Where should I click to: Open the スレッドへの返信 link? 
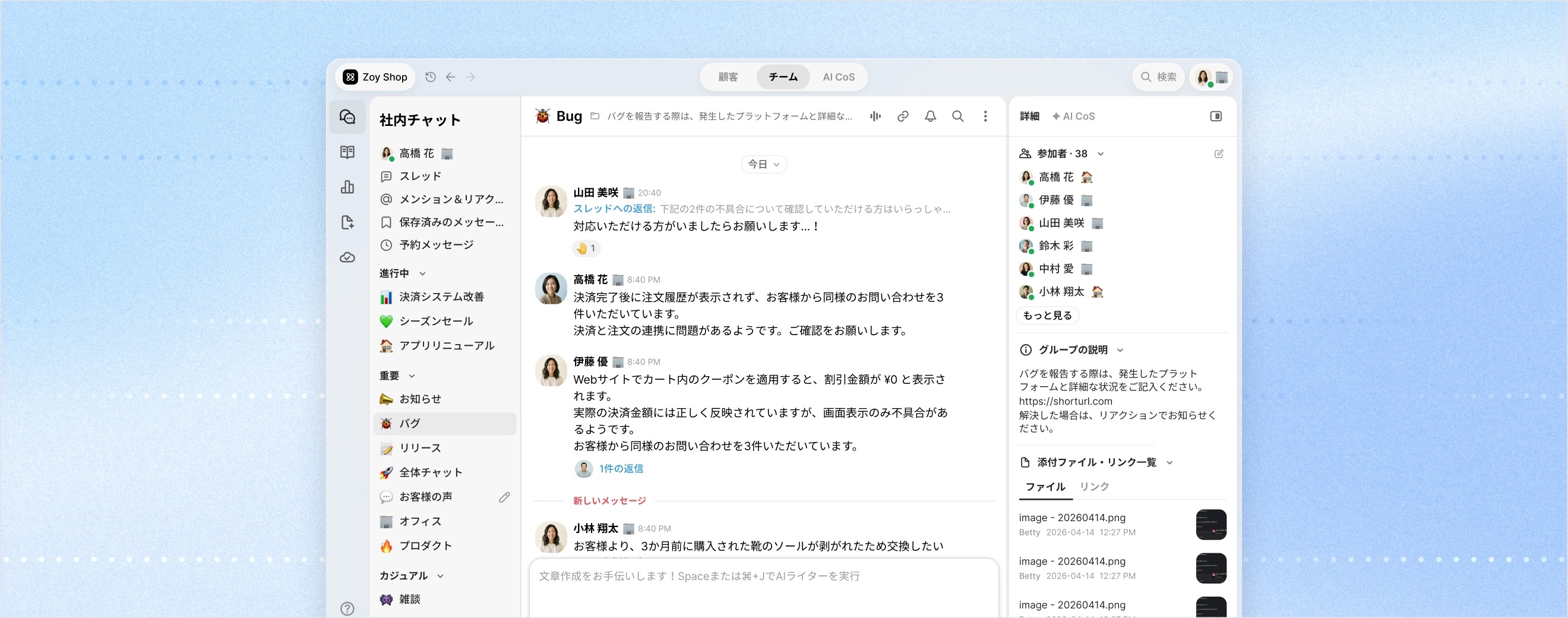pyautogui.click(x=614, y=209)
